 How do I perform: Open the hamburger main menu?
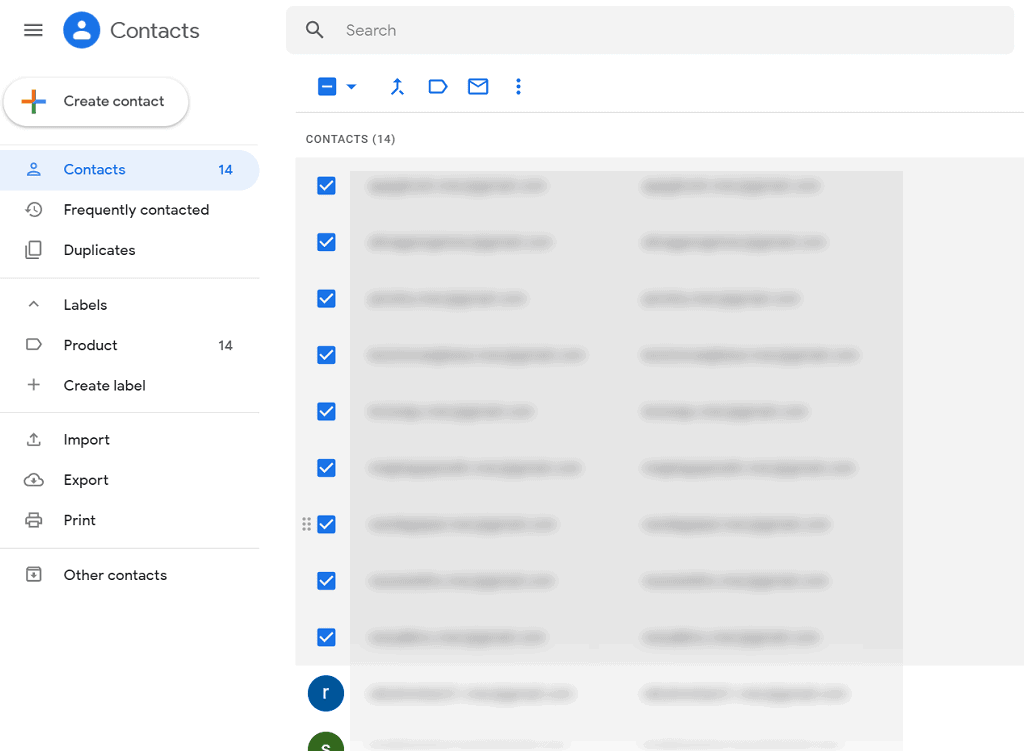pos(33,30)
